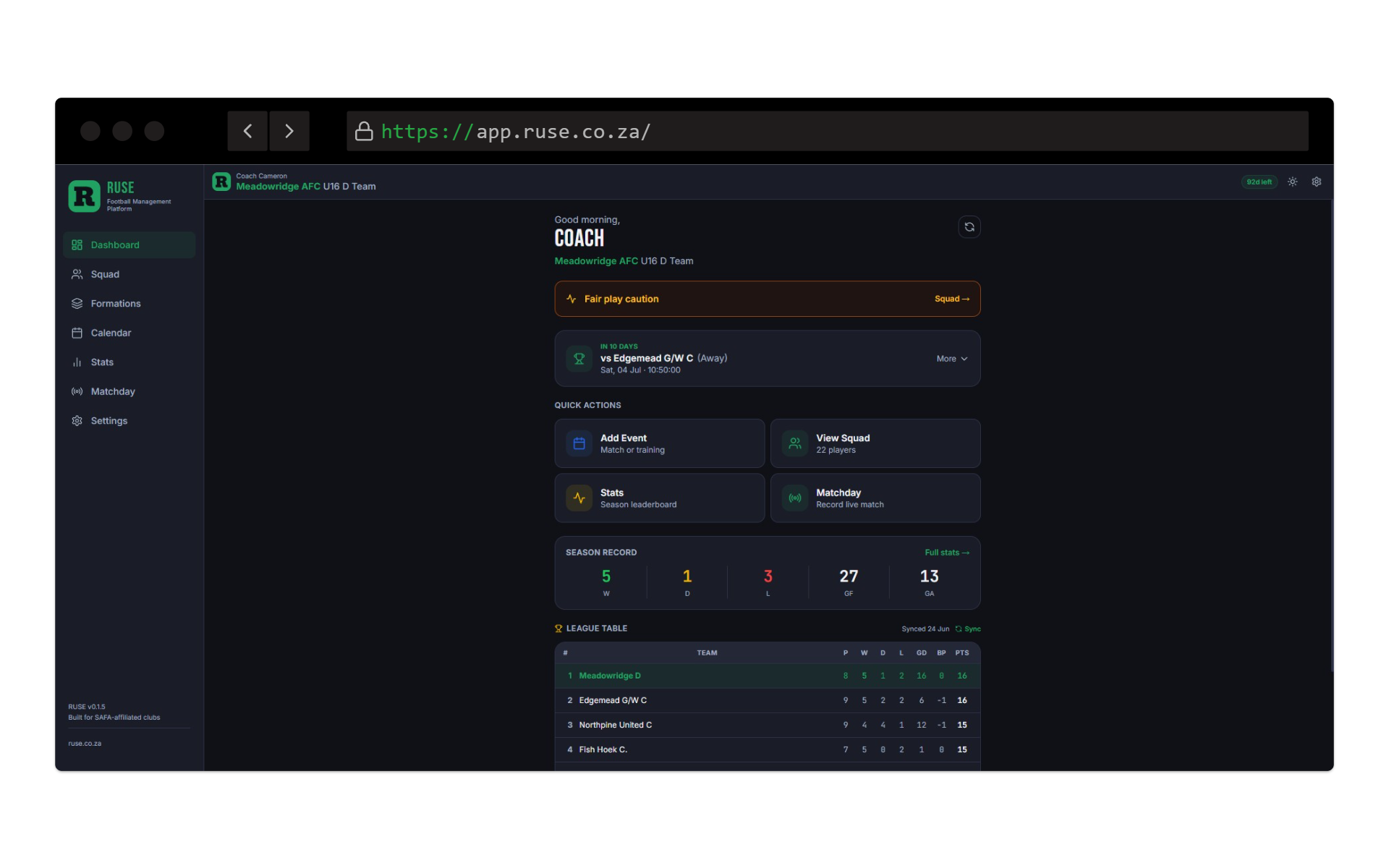Click the PTS column header

(962, 653)
